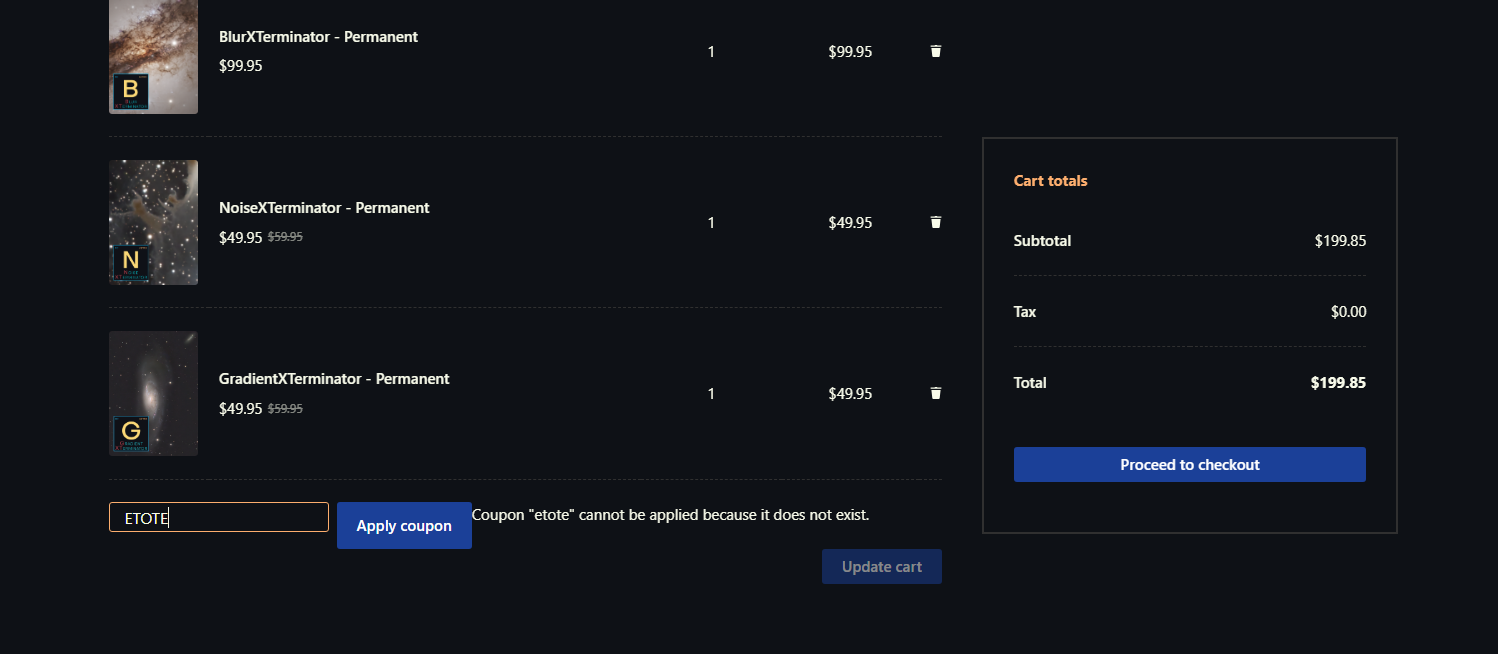Follow the BlurXTerminator - Permanent product link

(x=318, y=37)
